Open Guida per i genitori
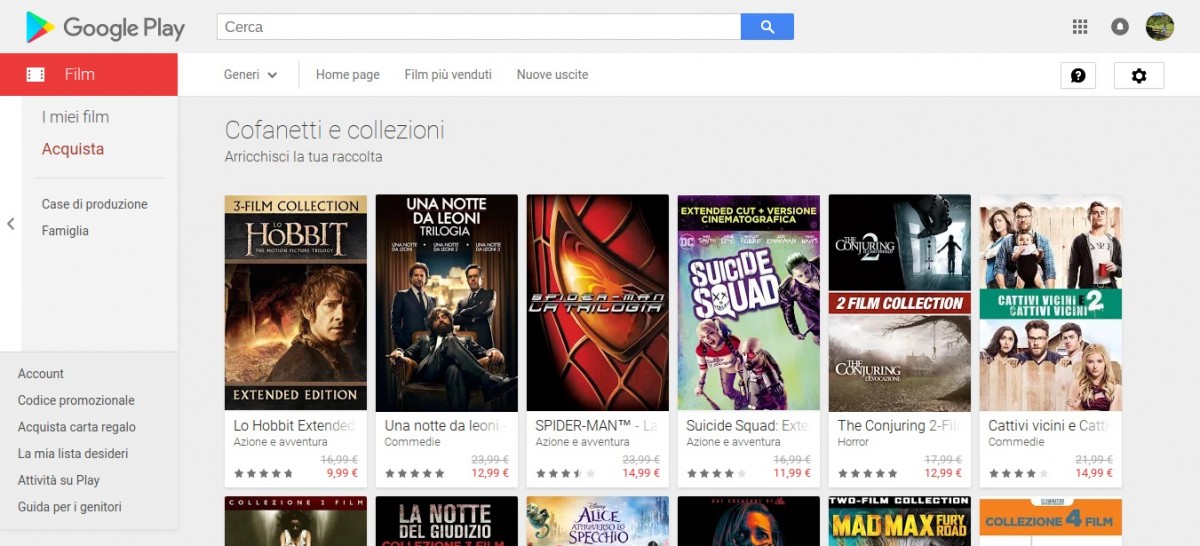Screen dimensions: 1200x546 pos(70,507)
